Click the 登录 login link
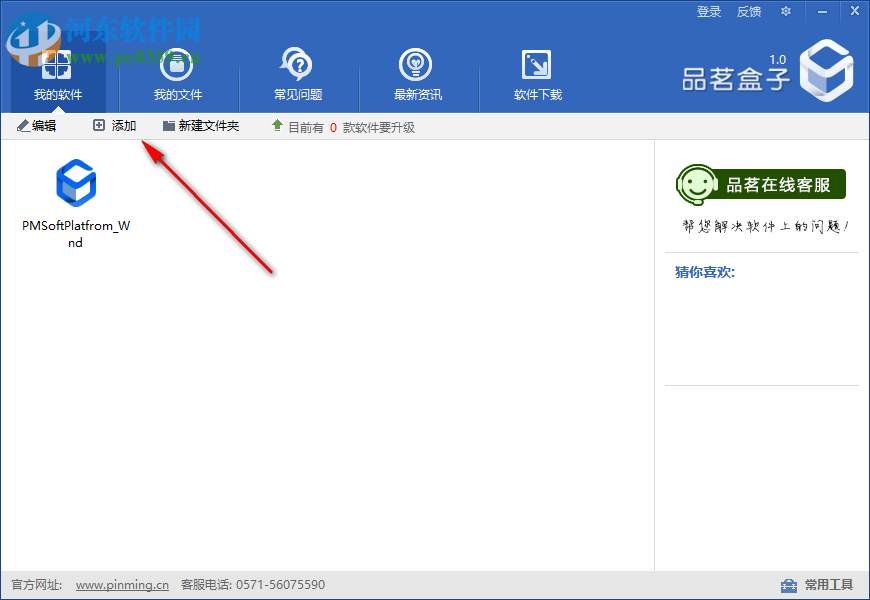This screenshot has width=870, height=600. [708, 11]
